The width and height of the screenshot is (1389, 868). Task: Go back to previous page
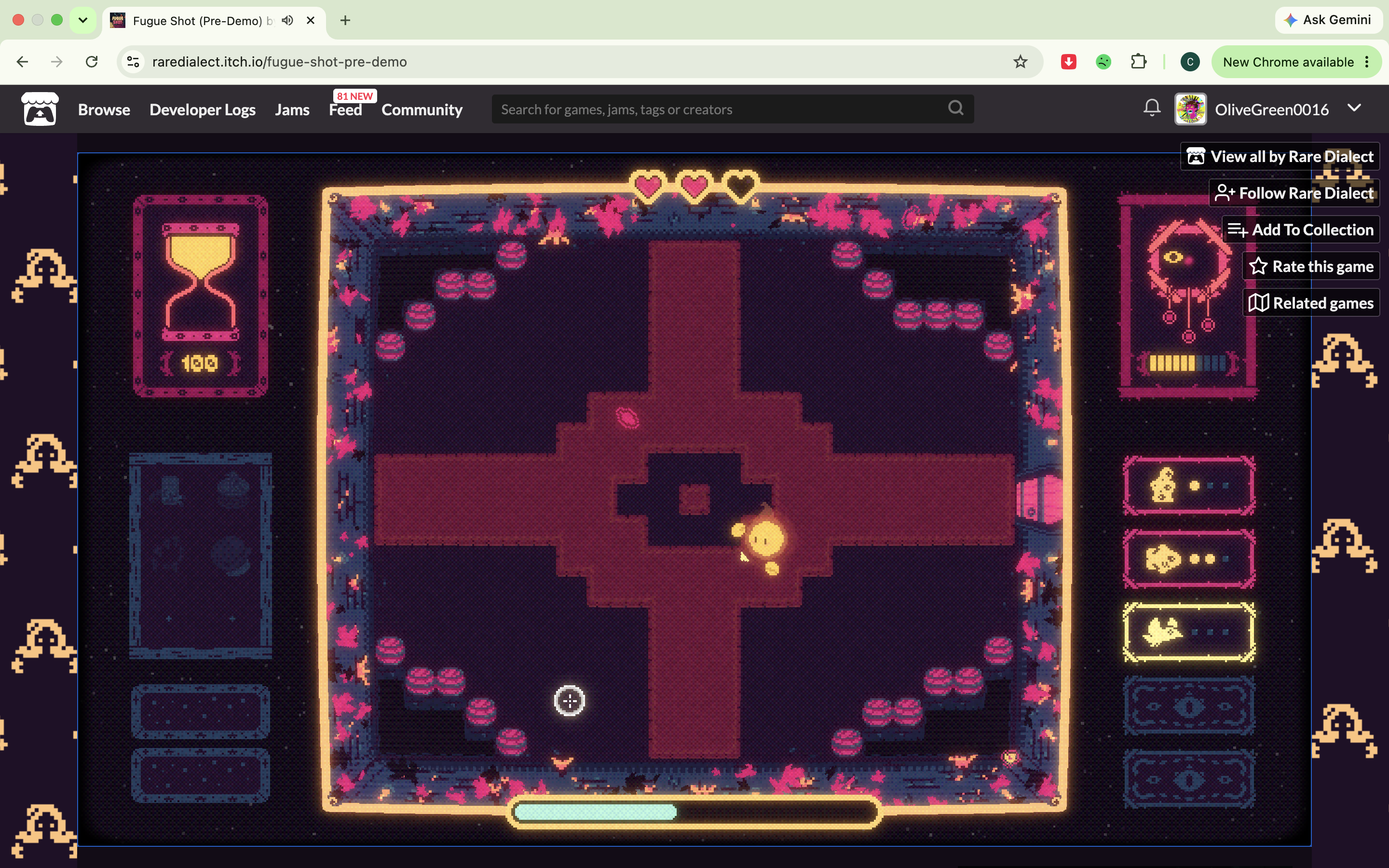coord(22,62)
